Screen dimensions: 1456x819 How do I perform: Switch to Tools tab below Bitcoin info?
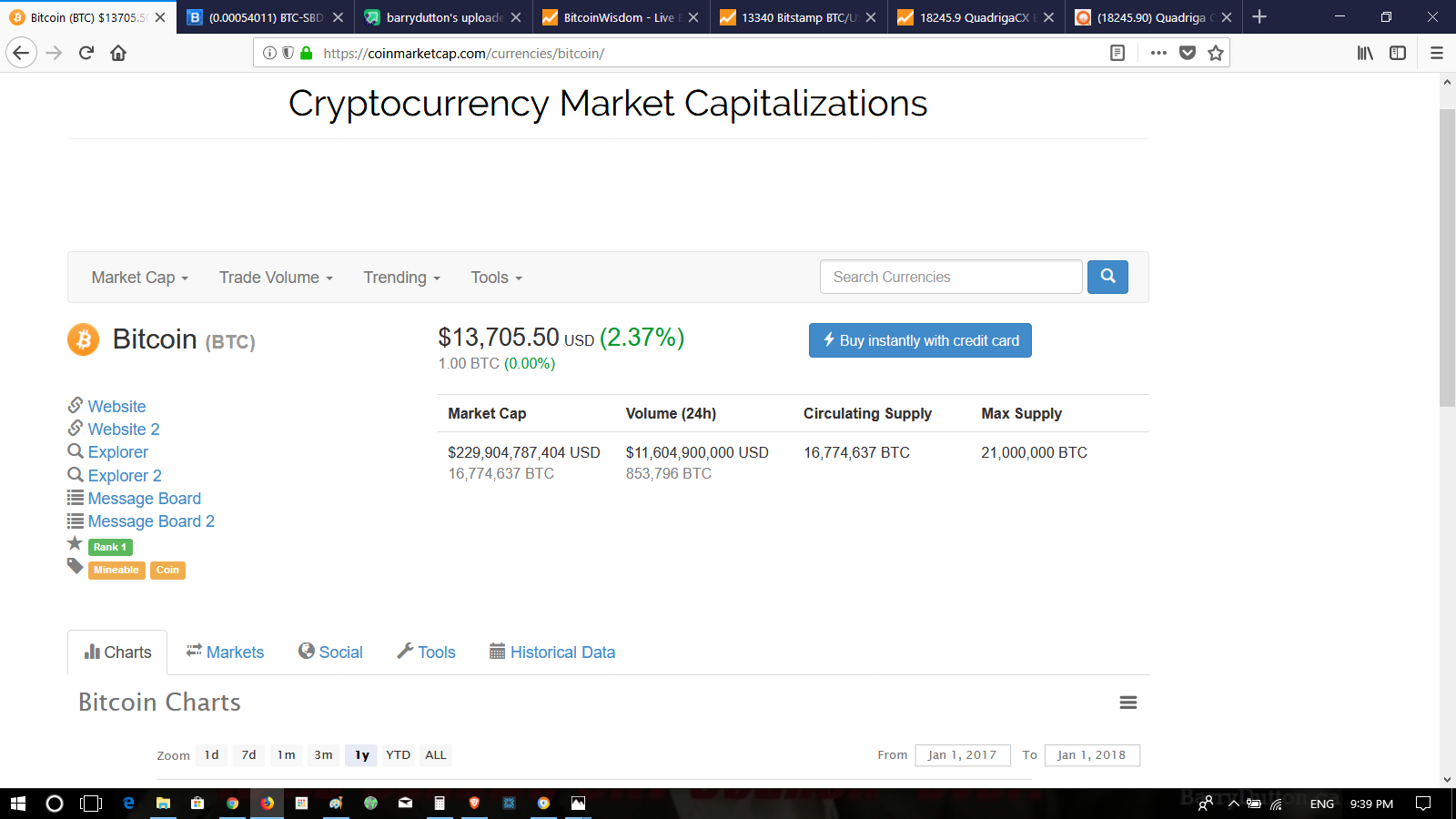click(x=426, y=652)
